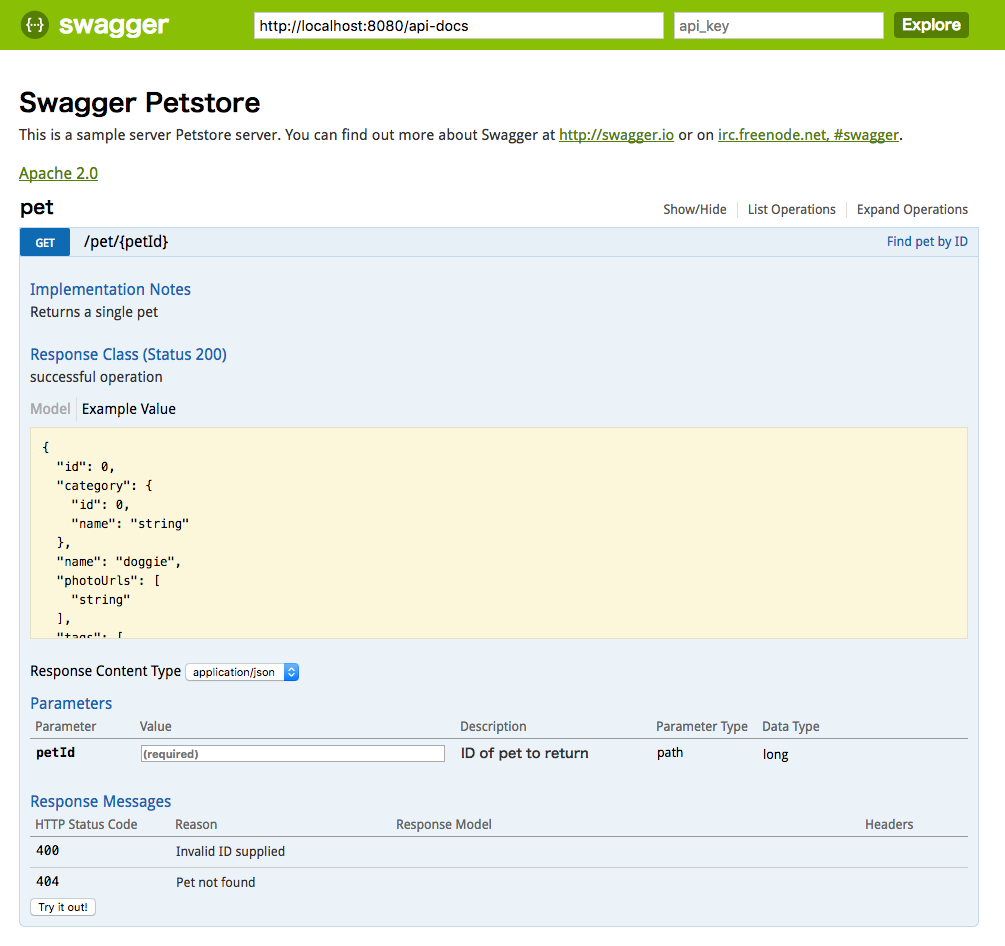Image resolution: width=1005 pixels, height=946 pixels.
Task: Click the 'ID of pet to return' description
Action: 524,753
